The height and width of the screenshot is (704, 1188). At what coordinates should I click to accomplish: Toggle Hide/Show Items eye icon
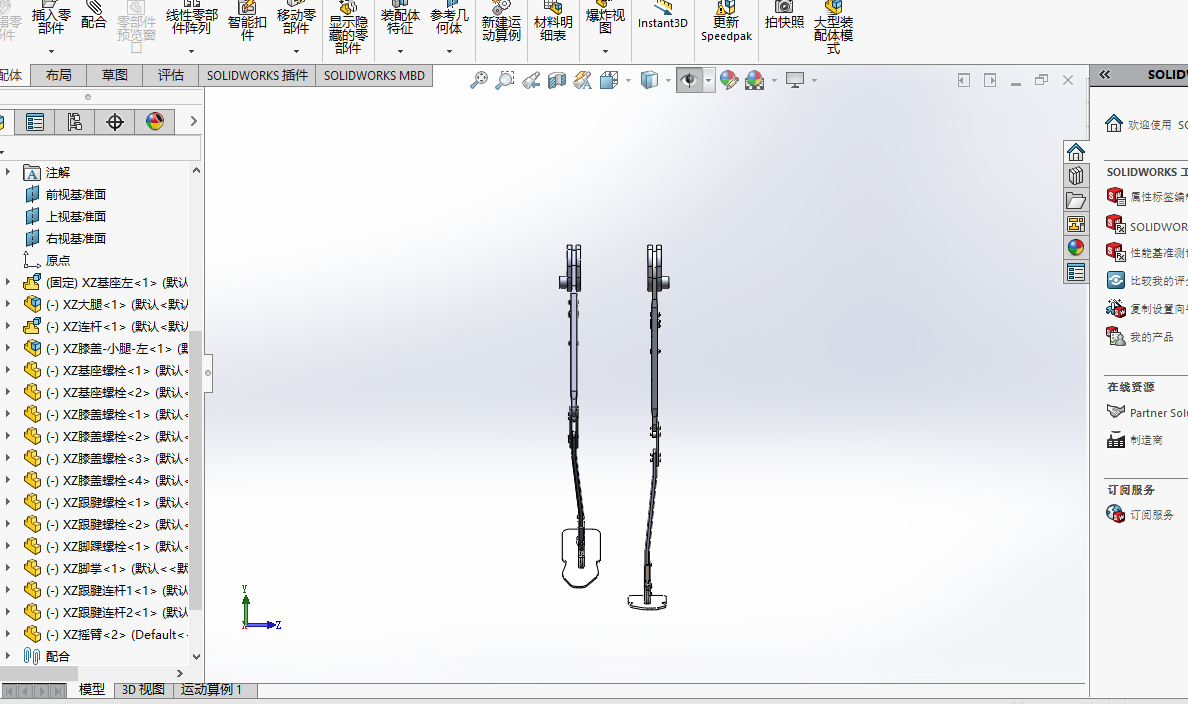point(689,80)
